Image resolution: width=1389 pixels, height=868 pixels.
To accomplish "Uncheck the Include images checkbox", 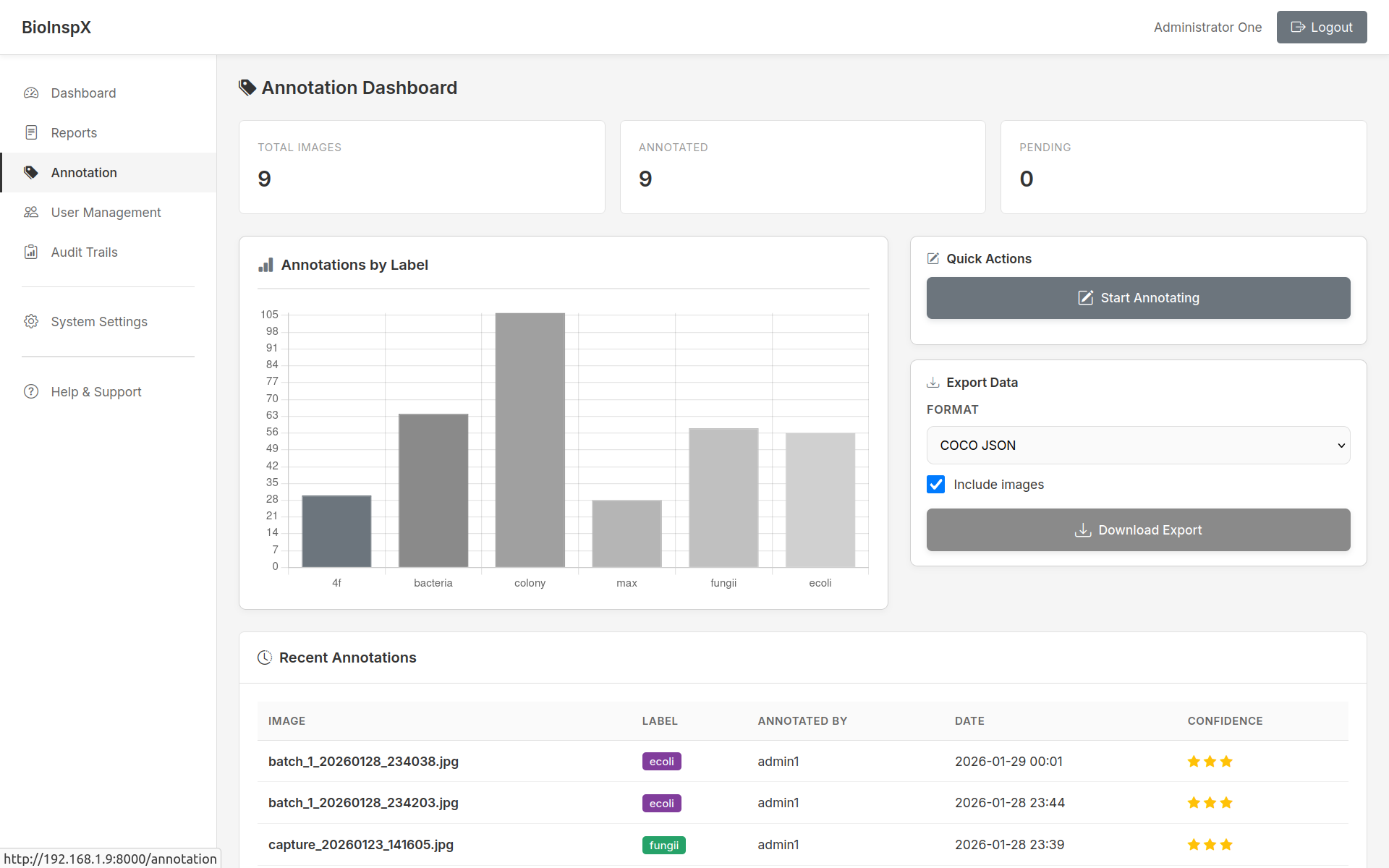I will pos(935,485).
